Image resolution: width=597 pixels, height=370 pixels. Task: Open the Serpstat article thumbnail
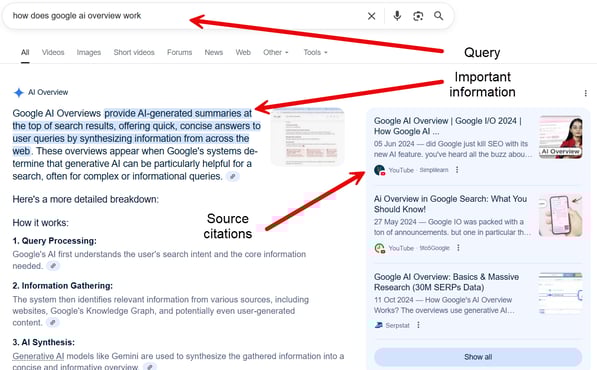coord(560,293)
